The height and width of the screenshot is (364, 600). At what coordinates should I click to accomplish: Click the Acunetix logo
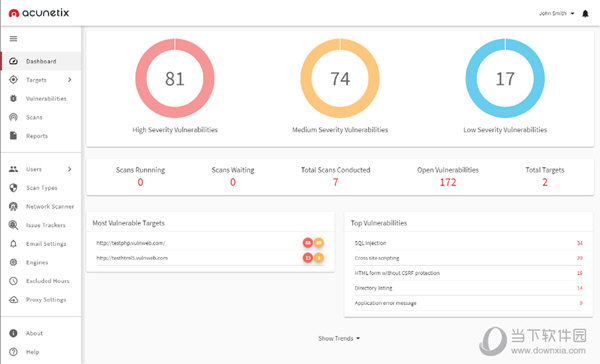point(39,13)
